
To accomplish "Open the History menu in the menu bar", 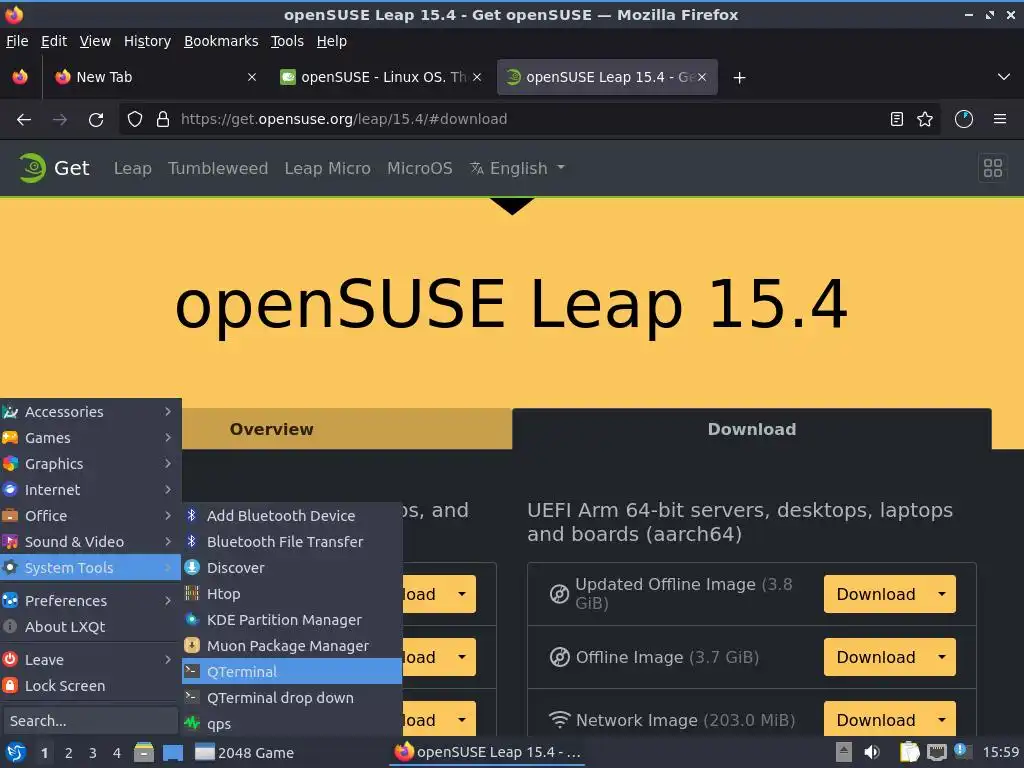I will click(147, 41).
